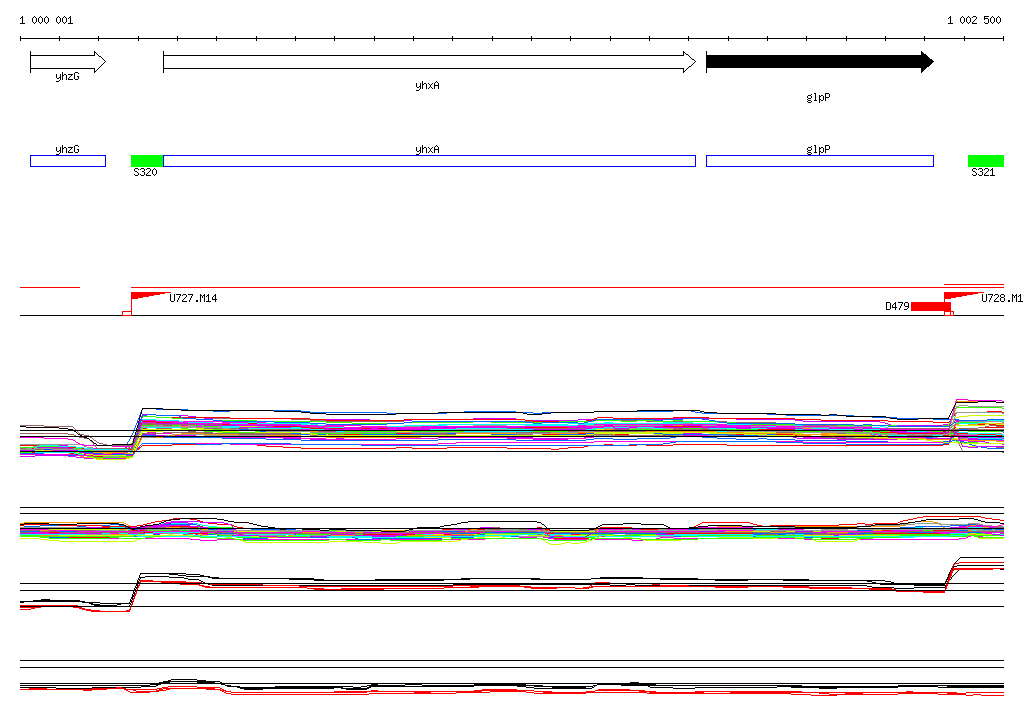This screenshot has width=1024, height=714.
Task: Click the yhzG gene arrow
Action: click(x=68, y=62)
